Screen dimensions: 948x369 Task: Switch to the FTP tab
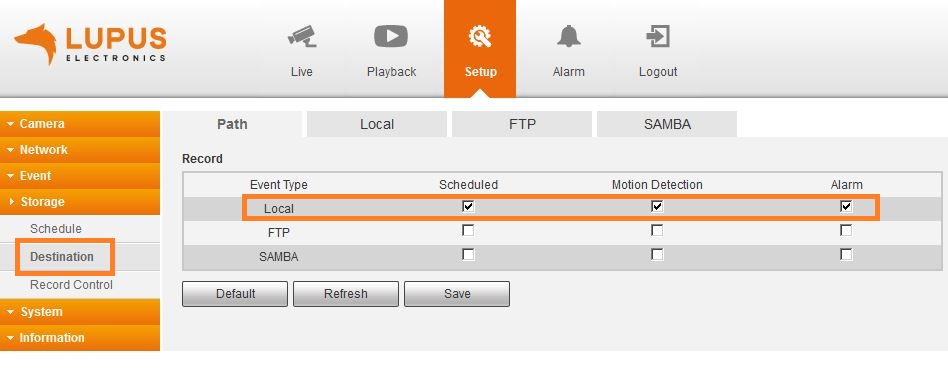(522, 124)
